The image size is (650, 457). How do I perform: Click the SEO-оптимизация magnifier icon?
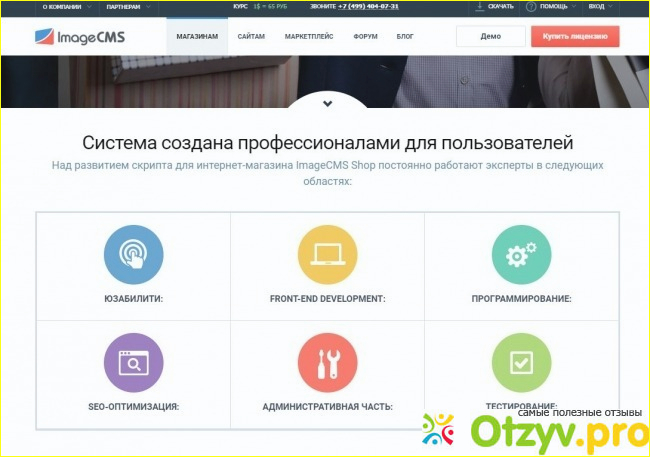(132, 362)
